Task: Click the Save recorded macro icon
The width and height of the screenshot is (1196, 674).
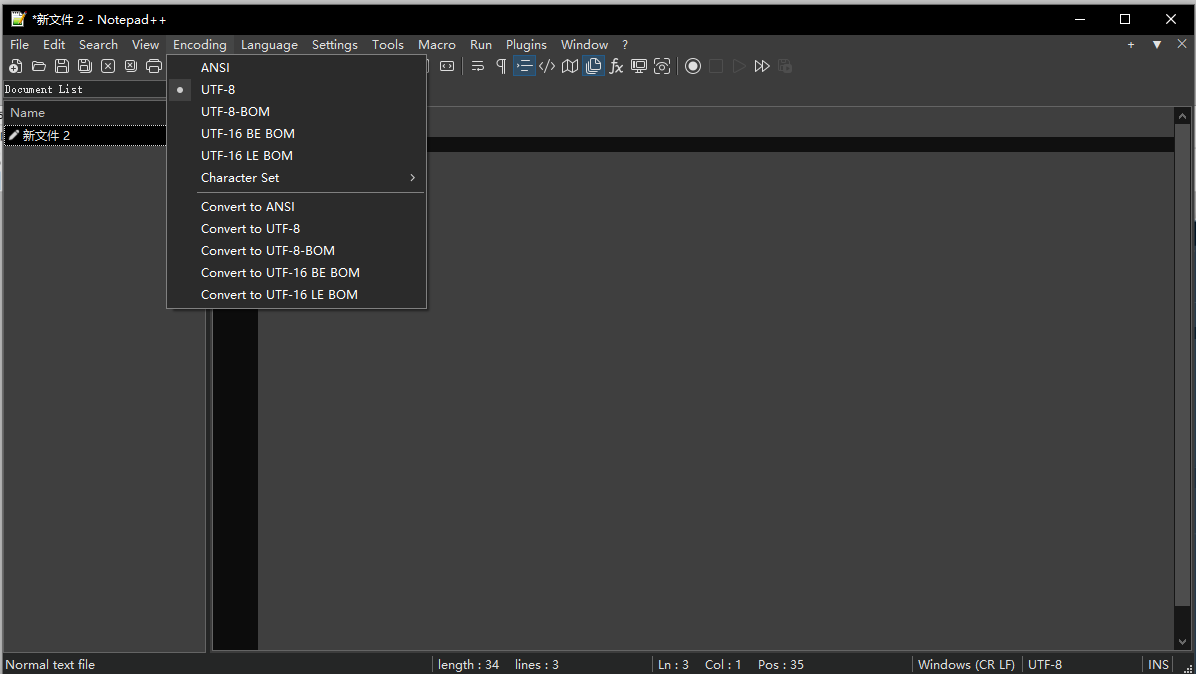Action: [785, 66]
